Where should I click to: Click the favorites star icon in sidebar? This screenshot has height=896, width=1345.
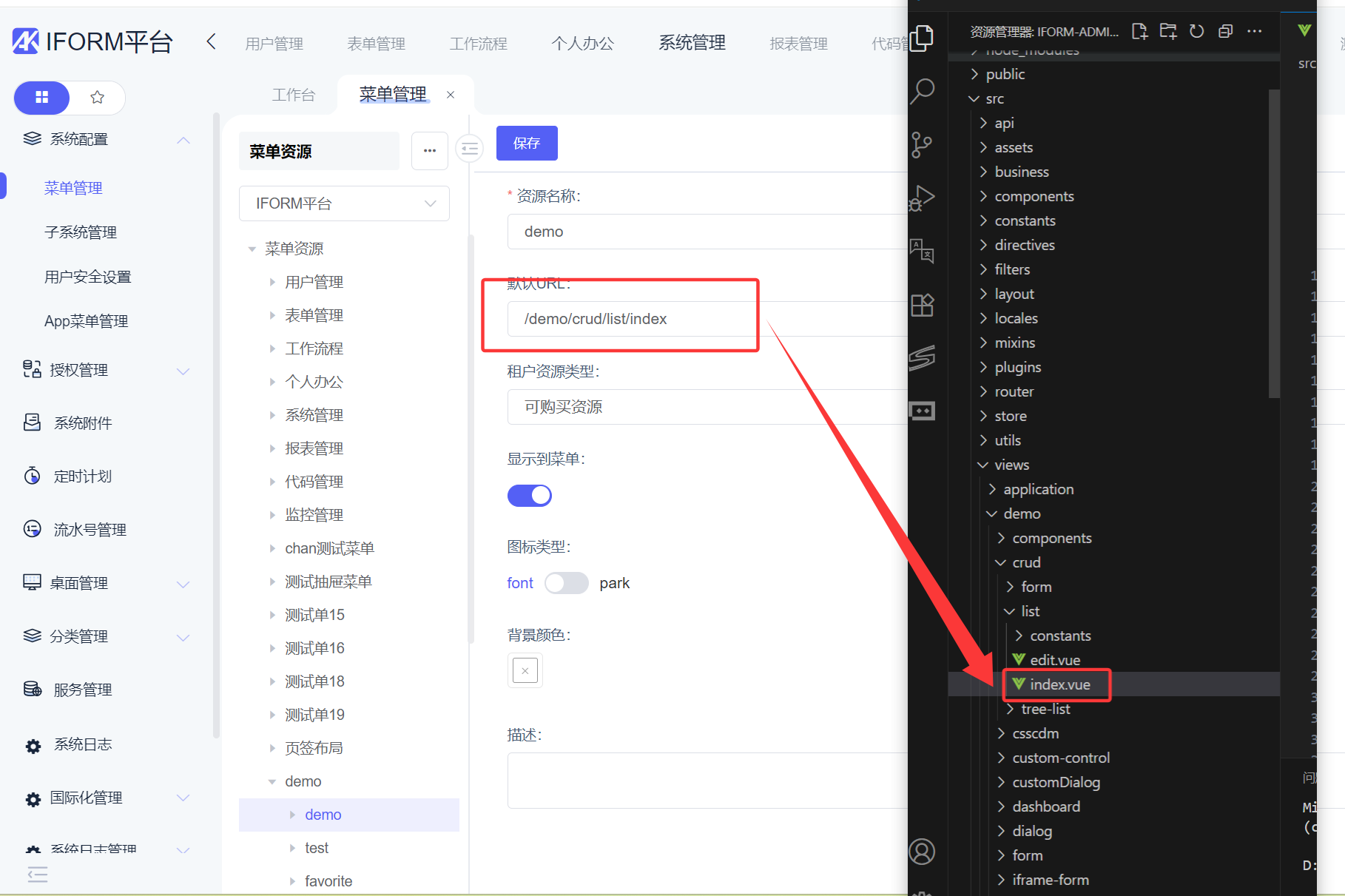[x=97, y=97]
